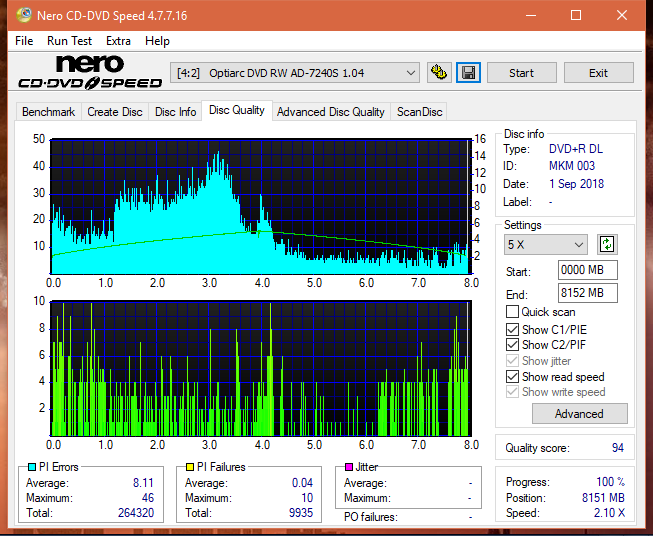The image size is (653, 536).
Task: Switch to the ScanDisc tab
Action: [419, 112]
